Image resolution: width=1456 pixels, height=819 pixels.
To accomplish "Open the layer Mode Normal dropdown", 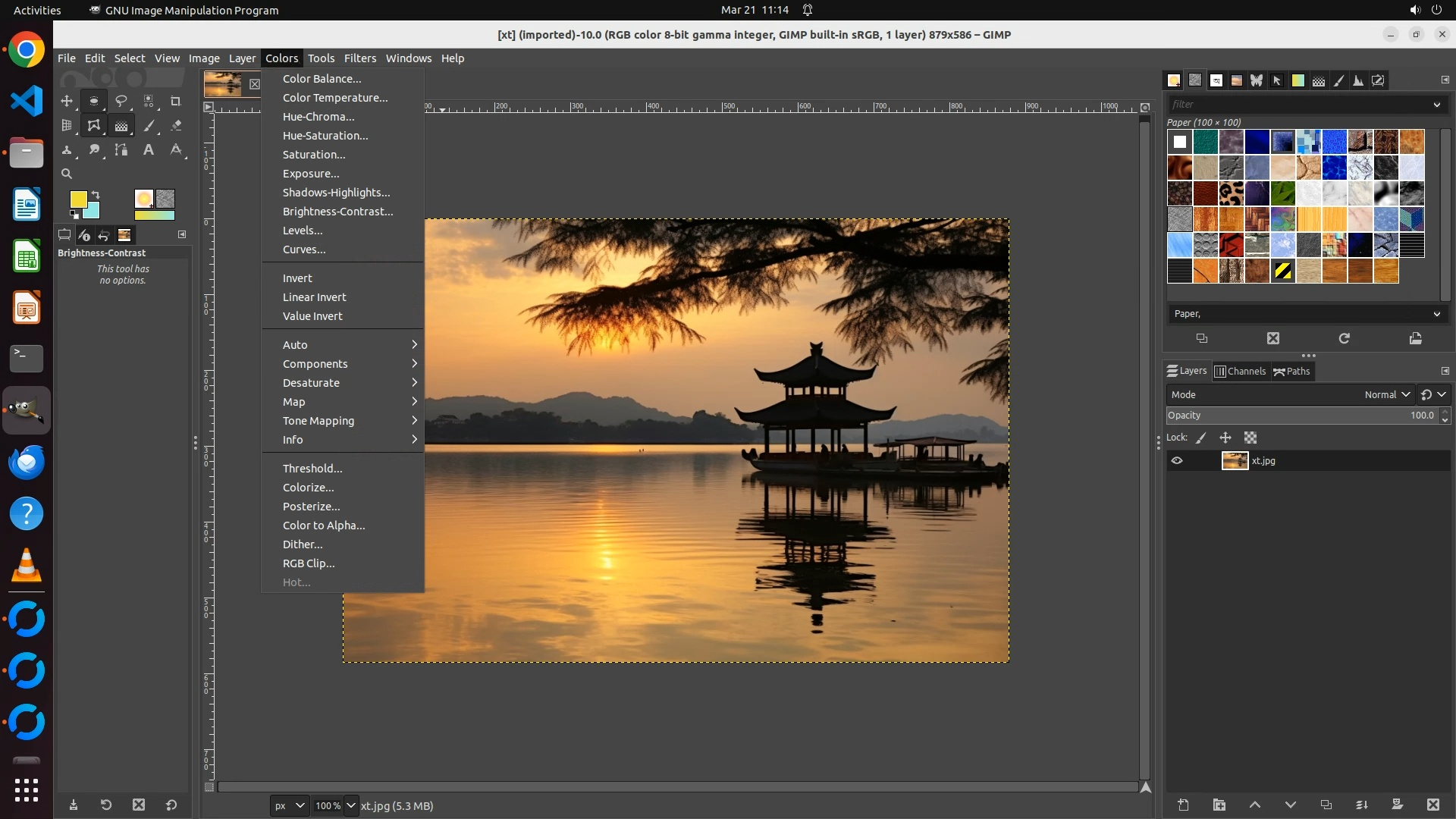I will point(1386,394).
